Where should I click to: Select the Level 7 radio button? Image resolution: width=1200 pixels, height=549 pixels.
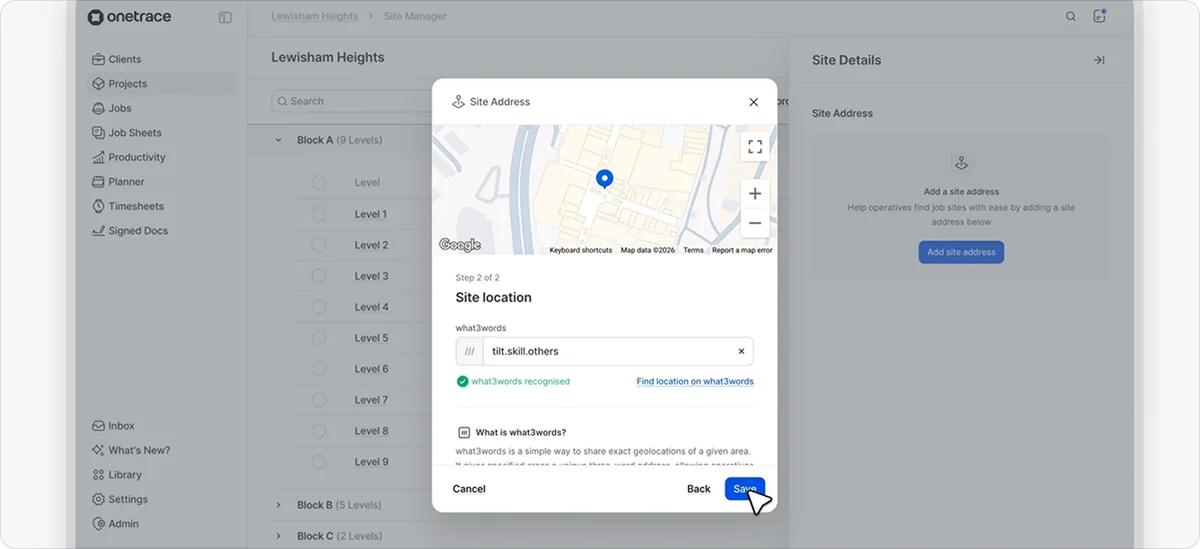pyautogui.click(x=319, y=400)
